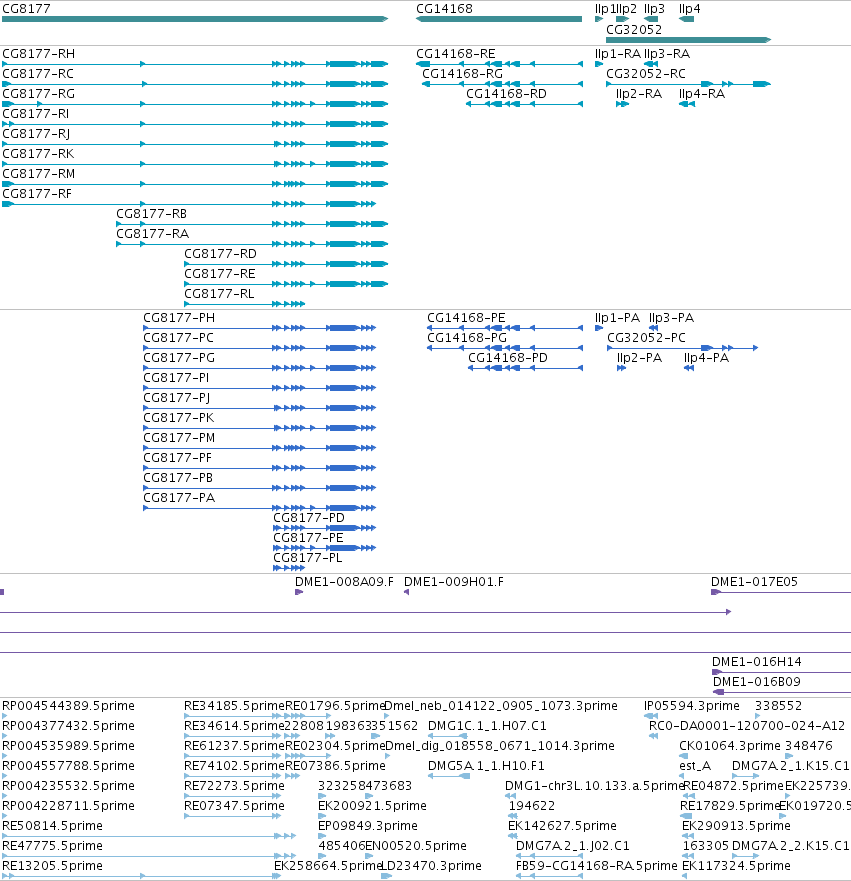Click the DME1-016H14 feature
This screenshot has height=881, width=851.
(x=782, y=672)
